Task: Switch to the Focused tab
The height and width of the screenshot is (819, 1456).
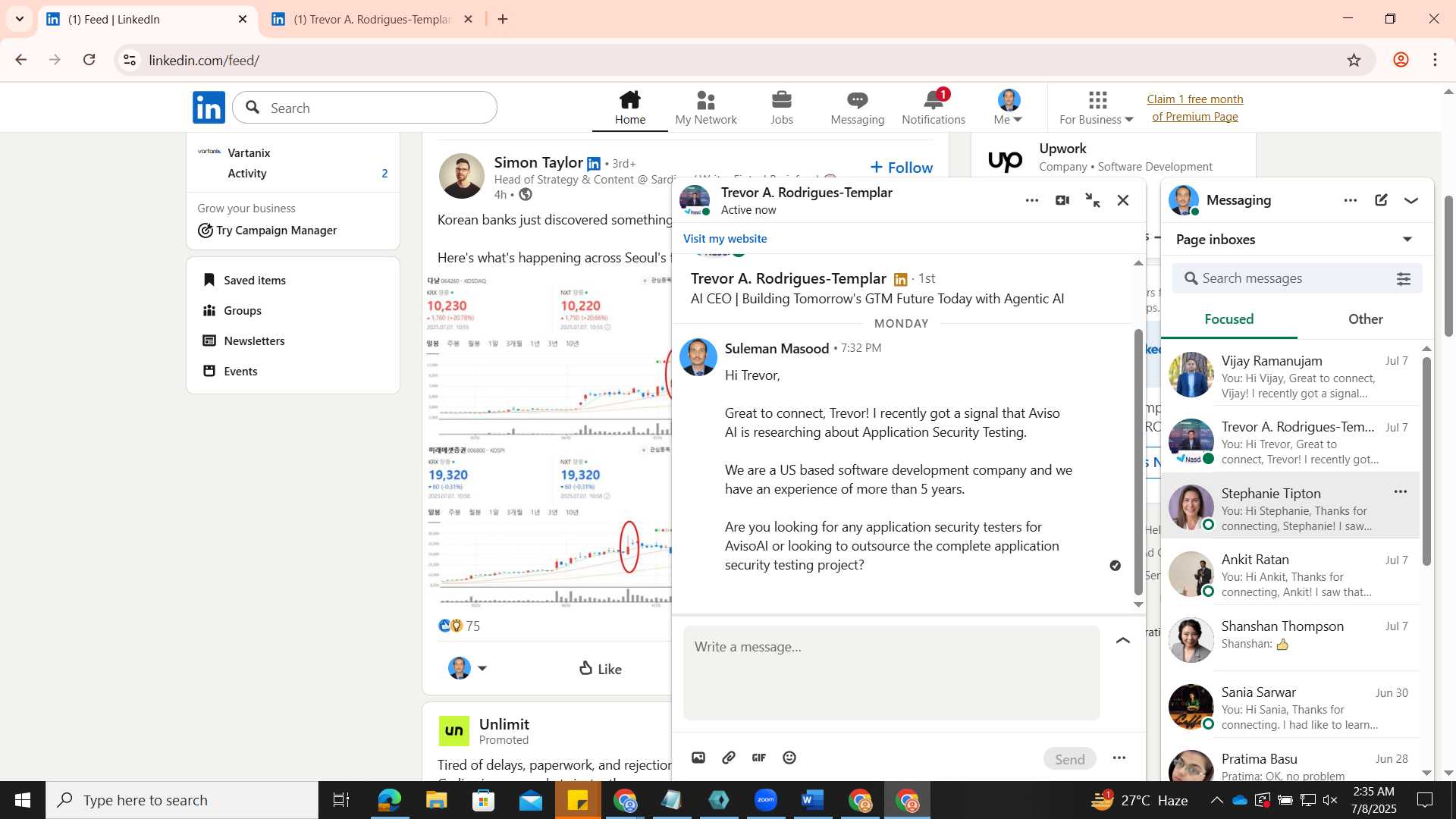Action: click(x=1229, y=319)
